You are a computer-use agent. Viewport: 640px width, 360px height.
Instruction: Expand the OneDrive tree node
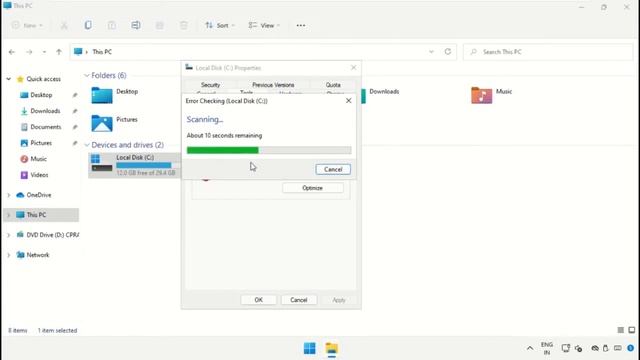click(x=9, y=195)
